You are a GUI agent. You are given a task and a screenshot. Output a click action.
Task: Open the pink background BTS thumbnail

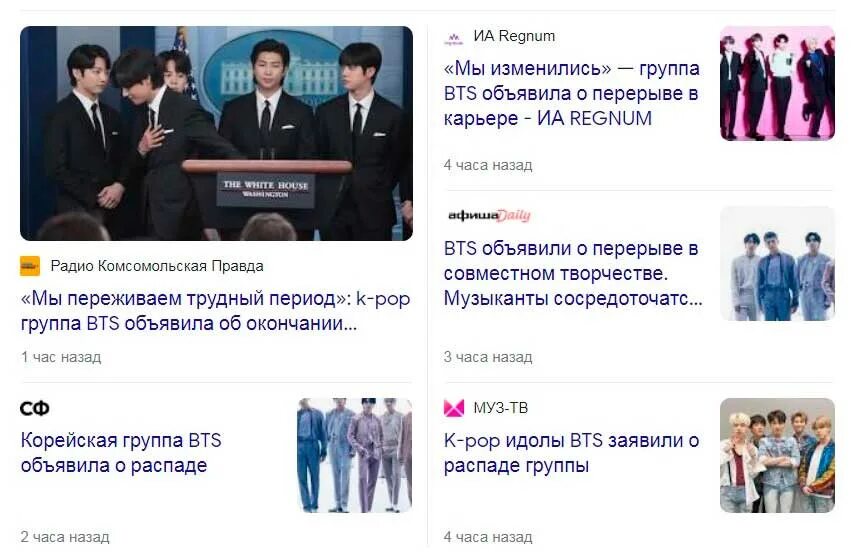point(777,83)
